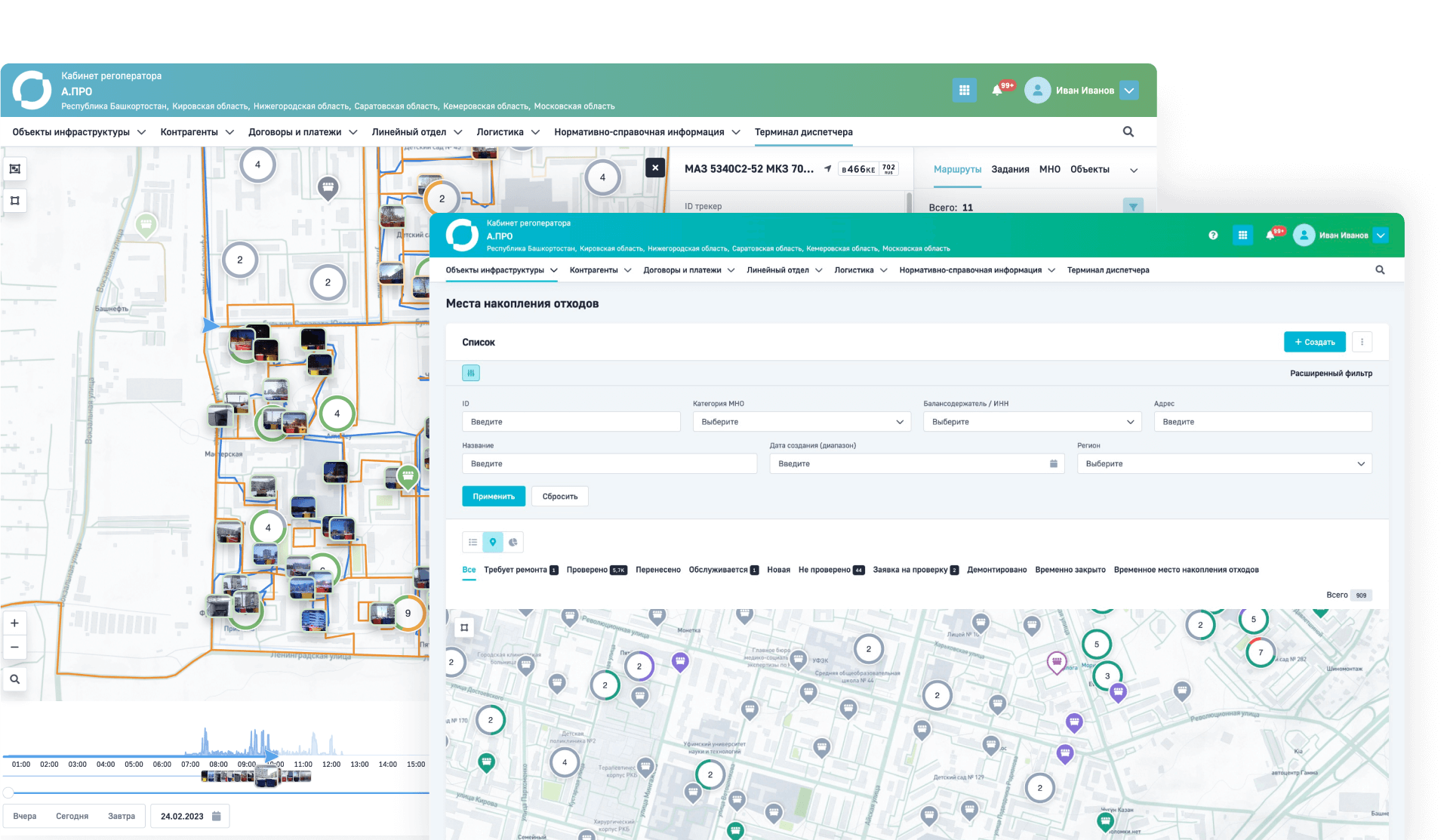Open notifications bell in front window
This screenshot has width=1450, height=840.
(x=1270, y=235)
